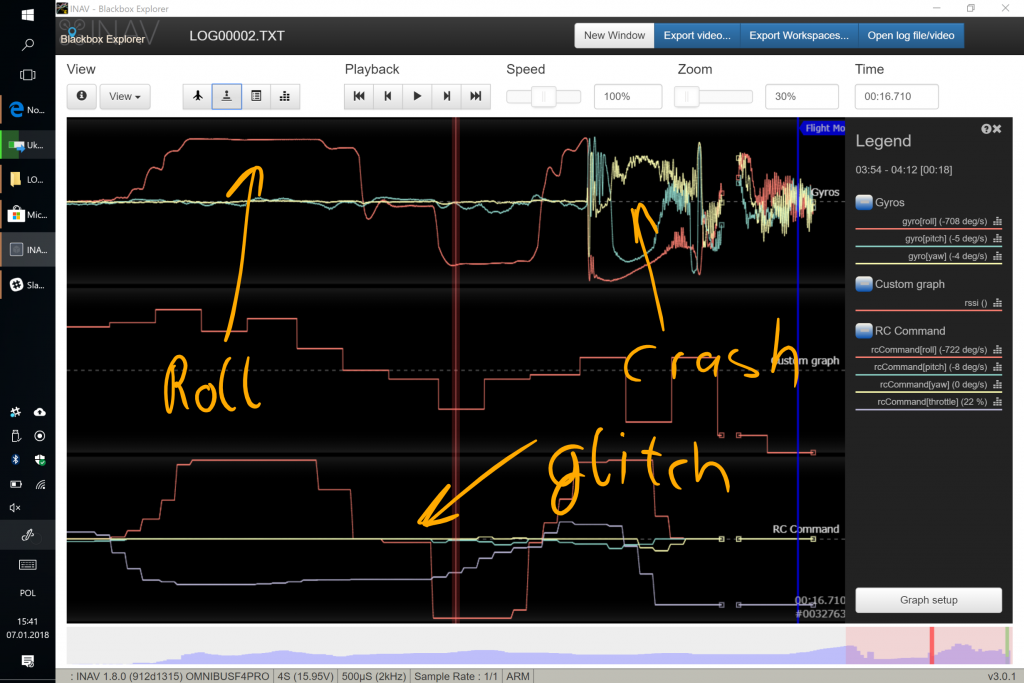Image resolution: width=1024 pixels, height=683 pixels.
Task: Click analyser icon next to rcCommand[throttle]
Action: (x=997, y=402)
